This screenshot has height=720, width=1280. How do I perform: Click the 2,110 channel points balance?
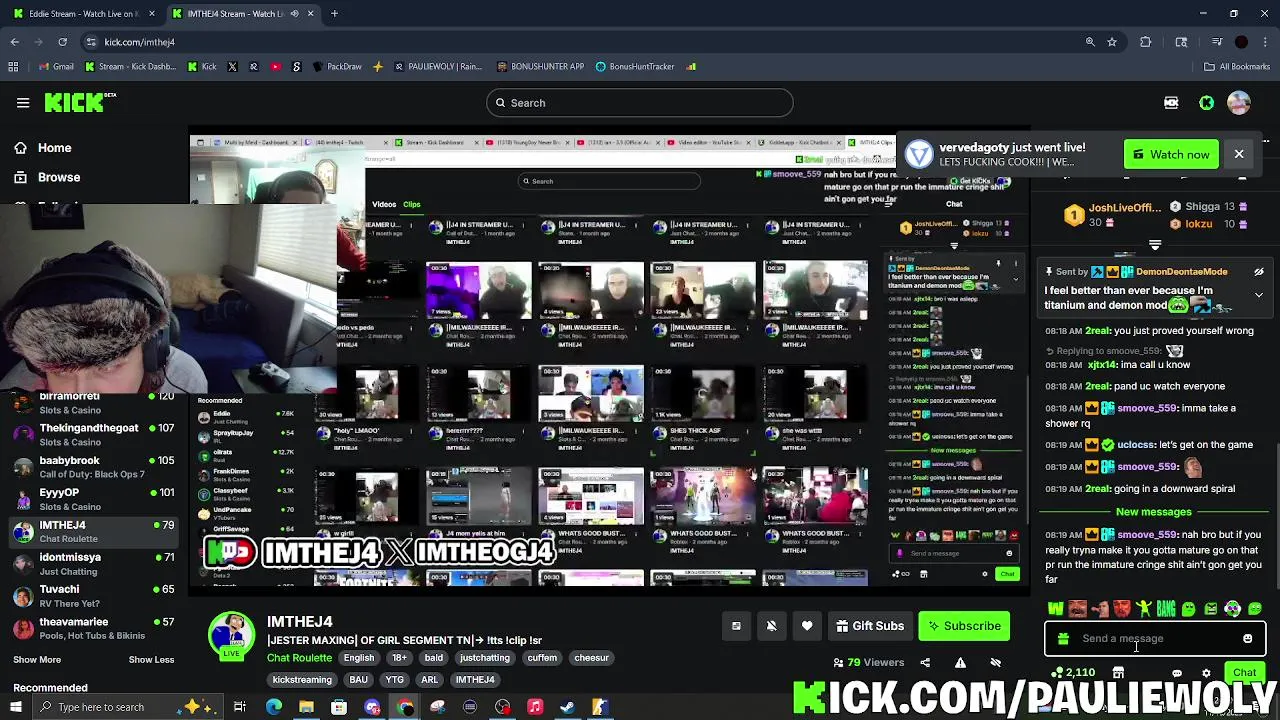[x=1072, y=673]
